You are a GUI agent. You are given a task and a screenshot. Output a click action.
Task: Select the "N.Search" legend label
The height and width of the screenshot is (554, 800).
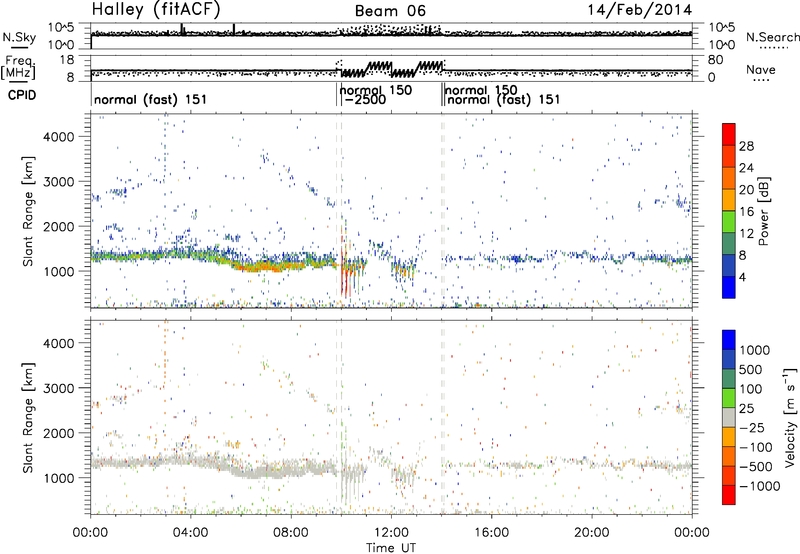(x=772, y=37)
